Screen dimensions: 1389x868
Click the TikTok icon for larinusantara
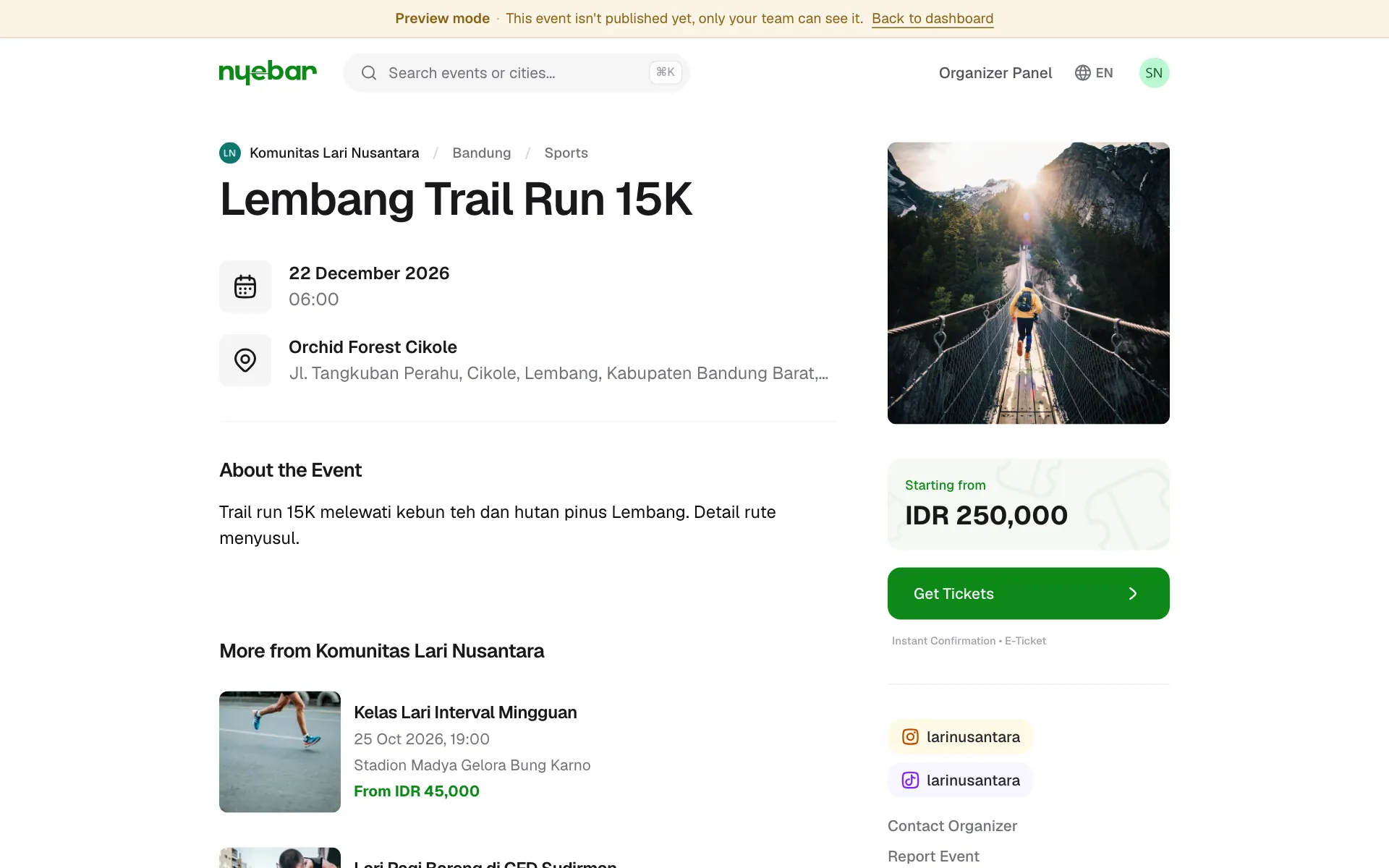tap(910, 780)
